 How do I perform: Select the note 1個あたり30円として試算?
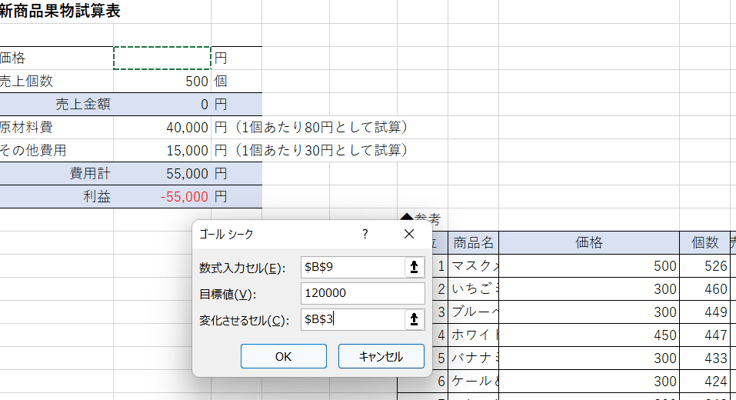(322, 150)
